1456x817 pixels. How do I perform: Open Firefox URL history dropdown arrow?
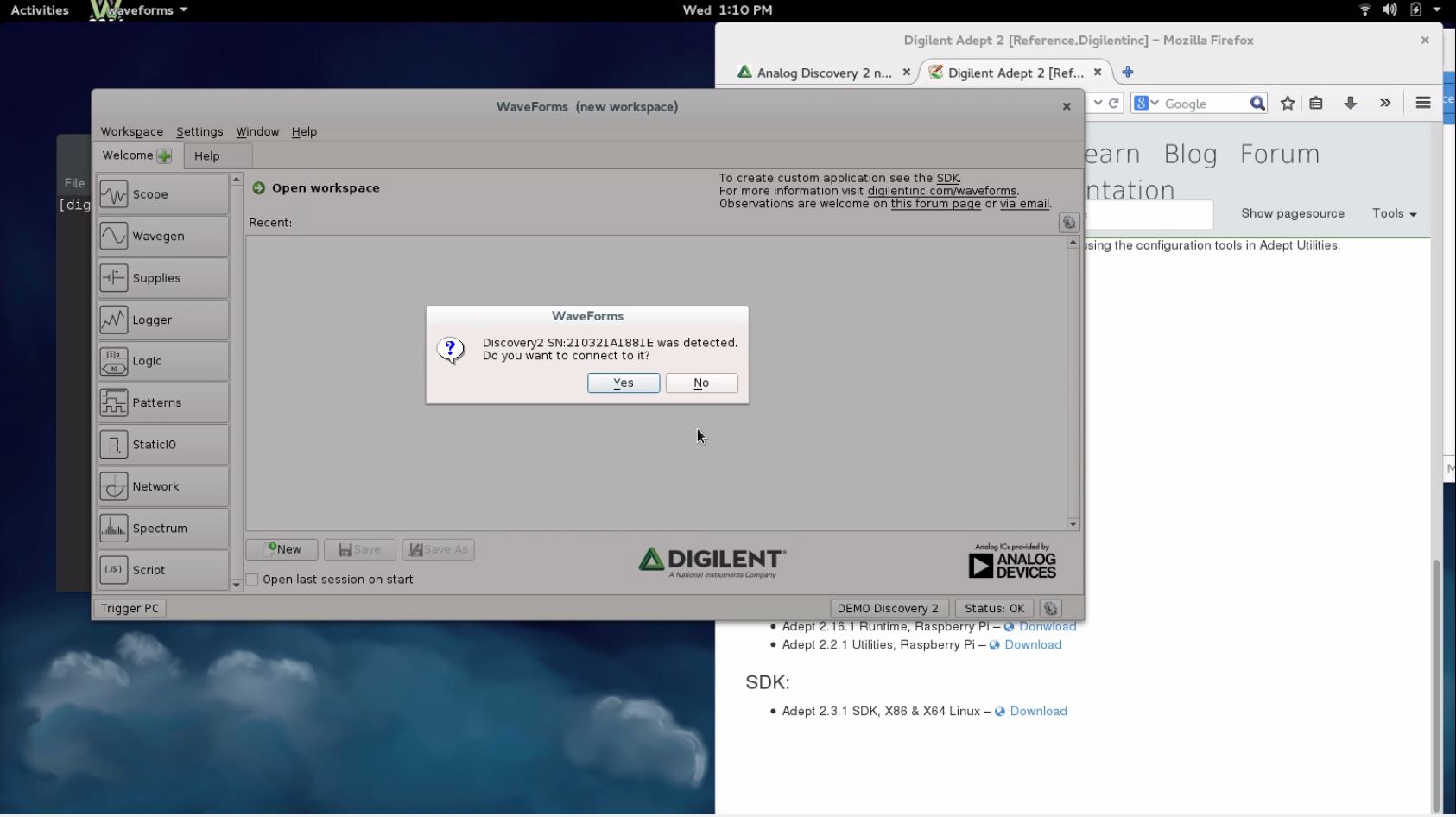[x=1098, y=103]
